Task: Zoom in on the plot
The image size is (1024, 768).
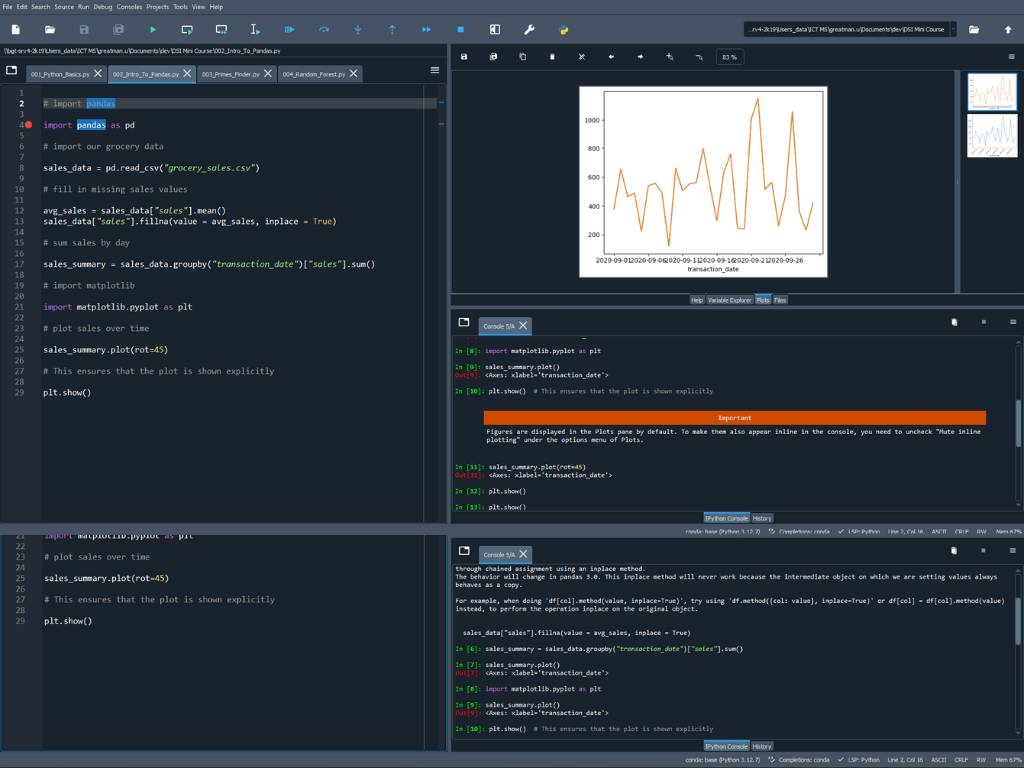Action: pos(669,57)
